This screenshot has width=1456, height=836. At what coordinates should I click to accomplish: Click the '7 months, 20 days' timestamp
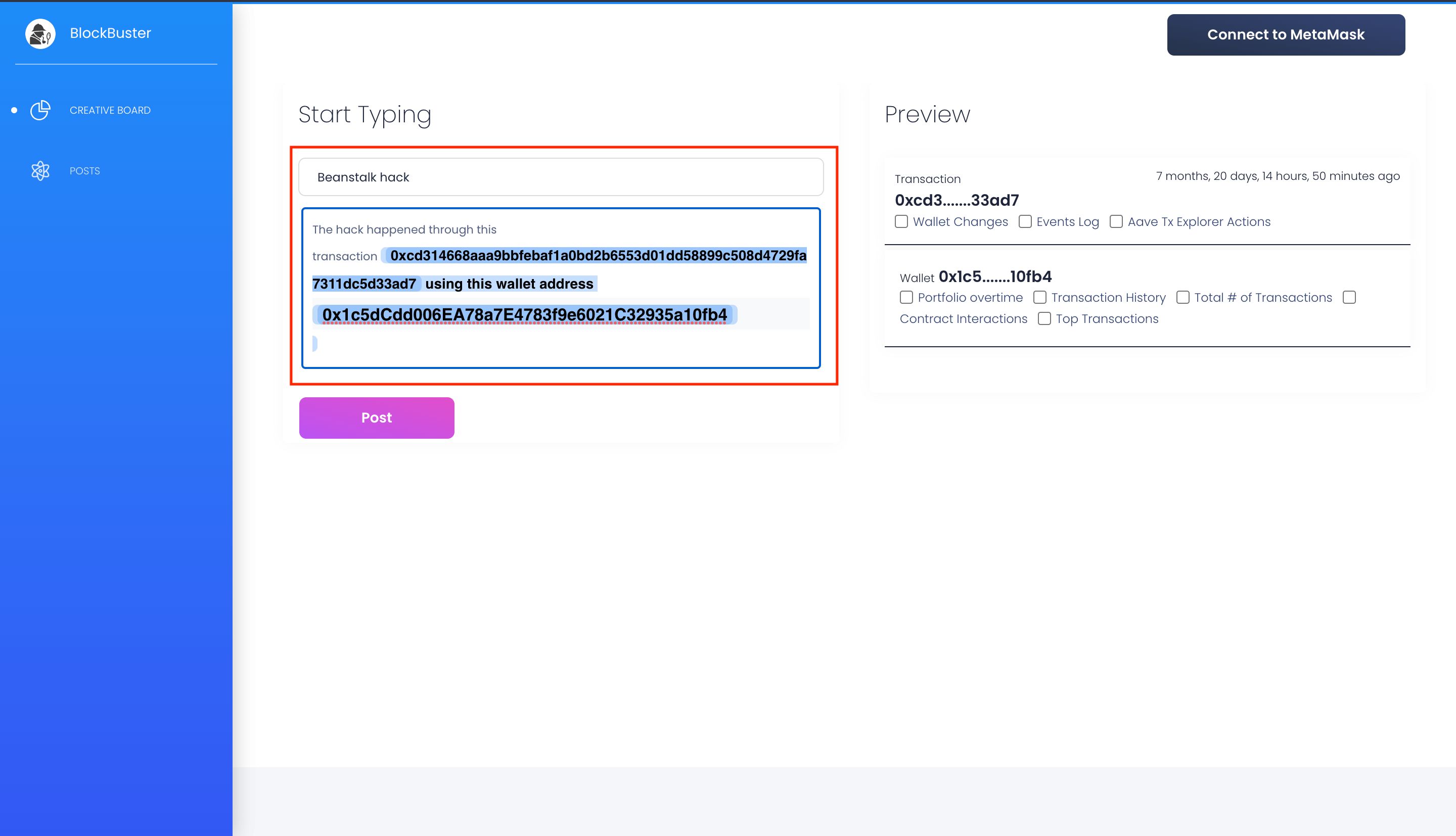pos(1278,176)
